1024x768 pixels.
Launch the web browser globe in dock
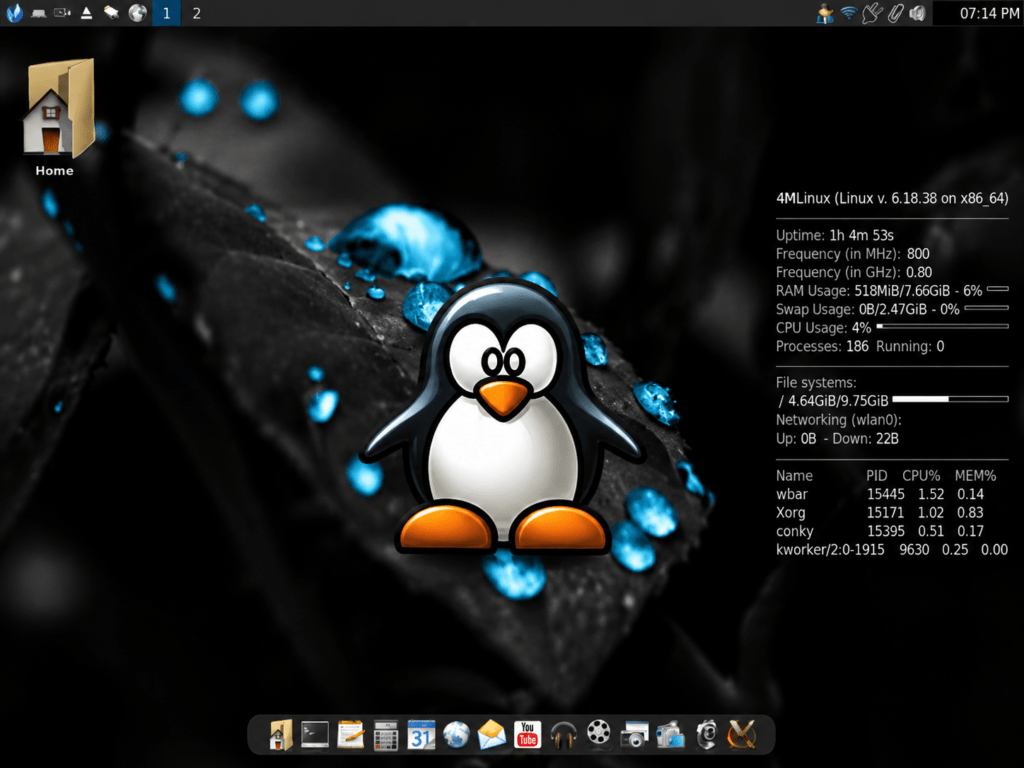(x=456, y=735)
